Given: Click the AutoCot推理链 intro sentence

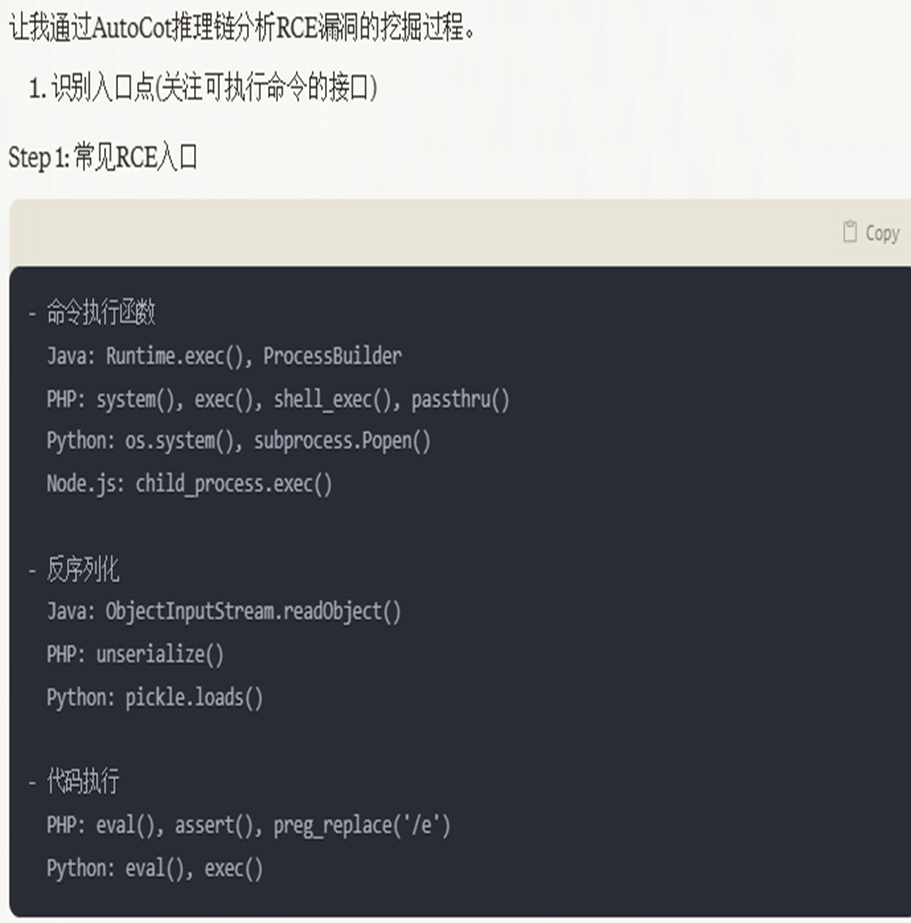Looking at the screenshot, I should (x=242, y=28).
